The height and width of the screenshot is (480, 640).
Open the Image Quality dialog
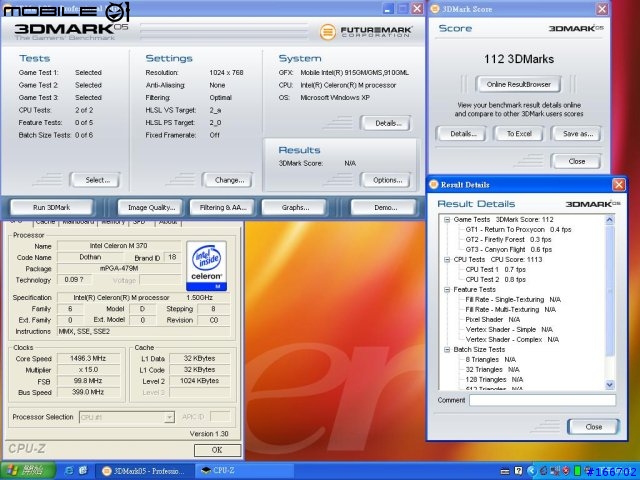tap(151, 208)
